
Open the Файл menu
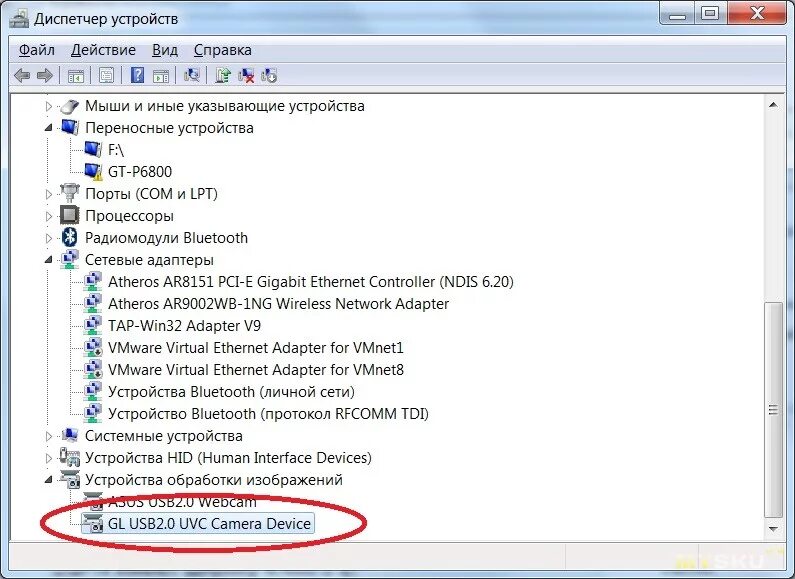pyautogui.click(x=37, y=50)
